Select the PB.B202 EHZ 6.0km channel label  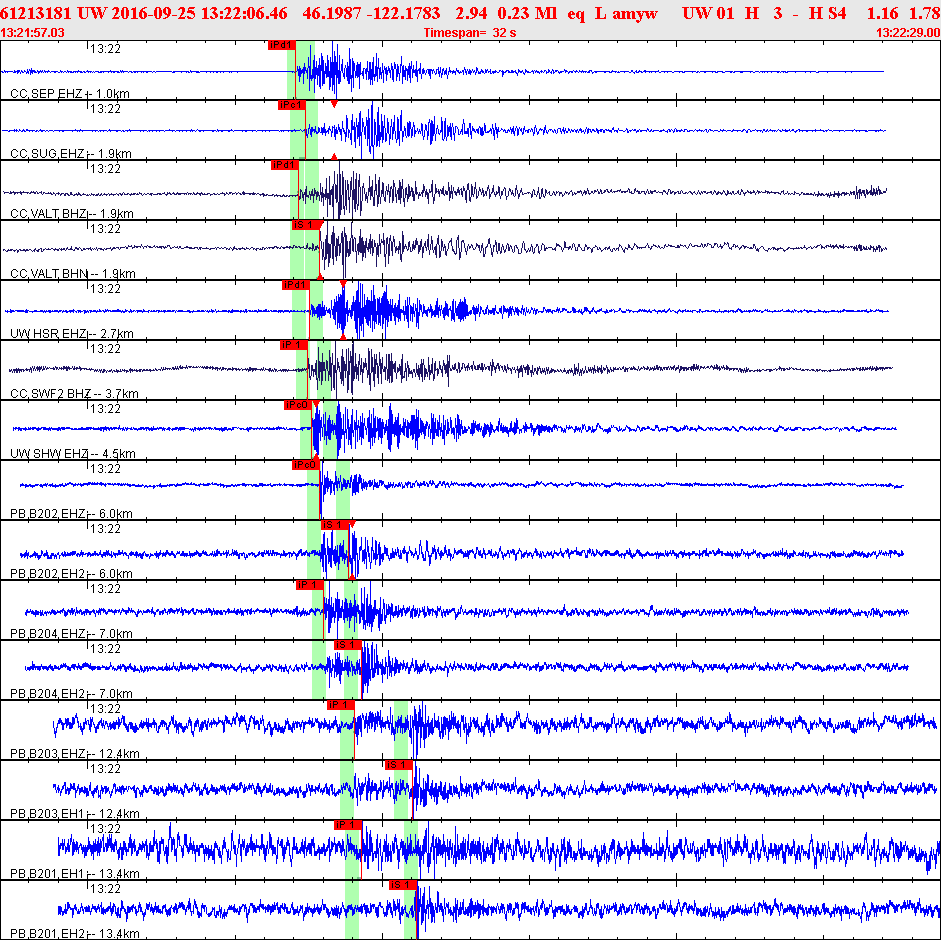(x=71, y=514)
